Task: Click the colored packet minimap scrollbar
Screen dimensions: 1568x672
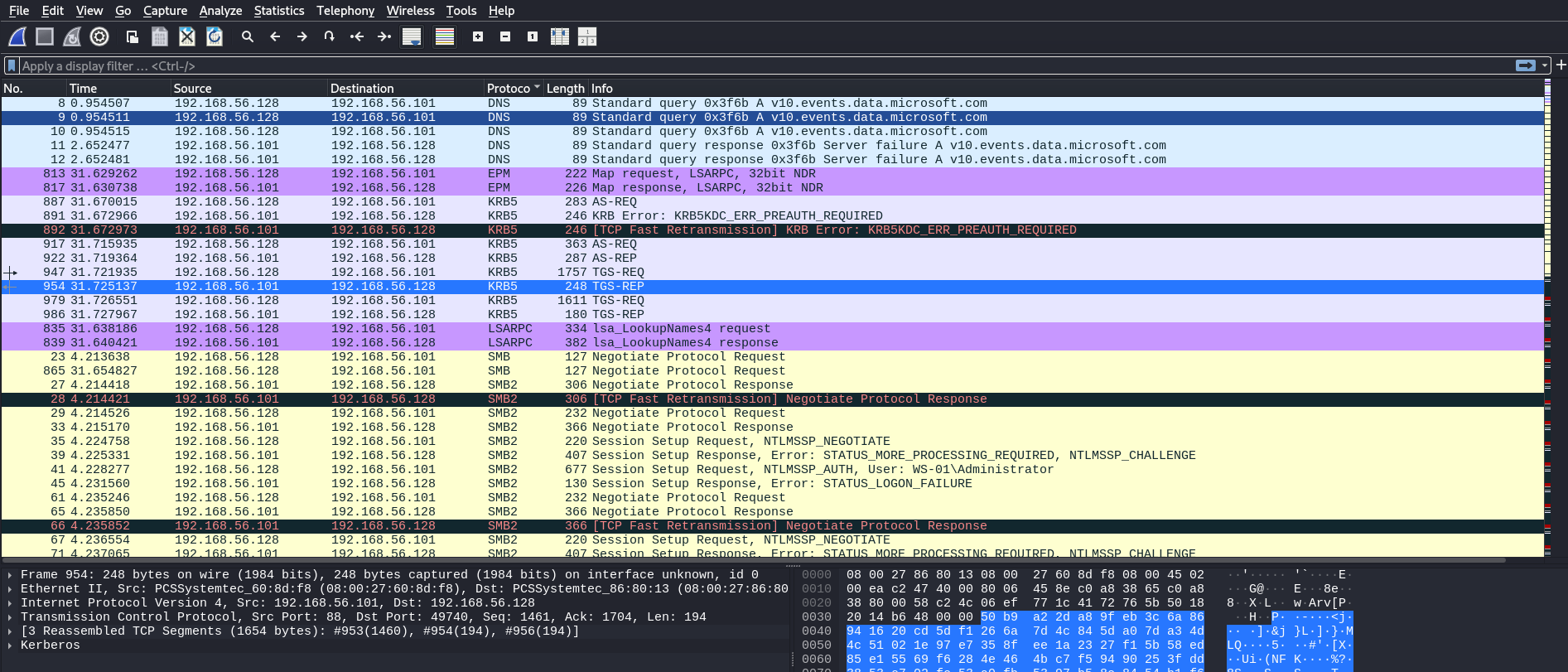Action: coord(1547,331)
